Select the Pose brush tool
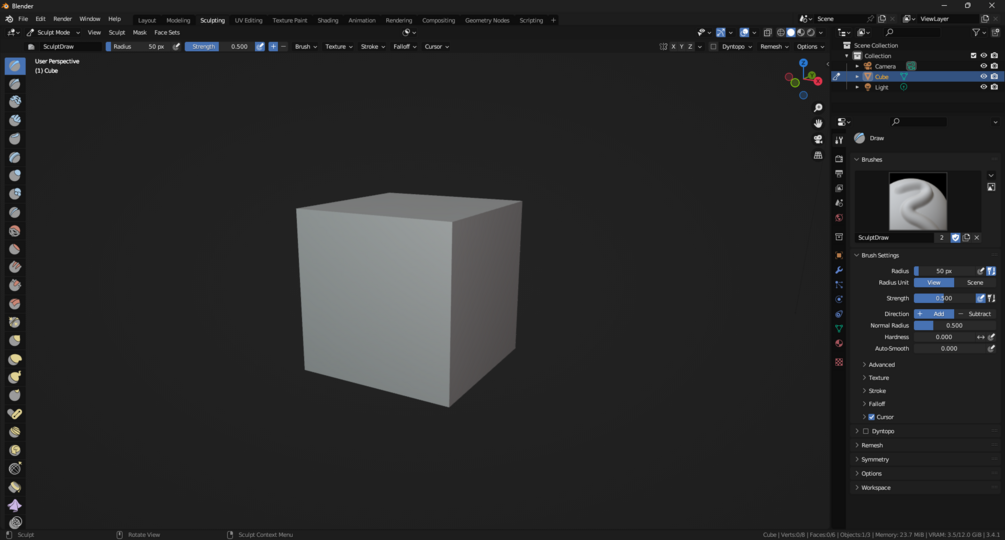This screenshot has height=540, width=1005. click(15, 414)
